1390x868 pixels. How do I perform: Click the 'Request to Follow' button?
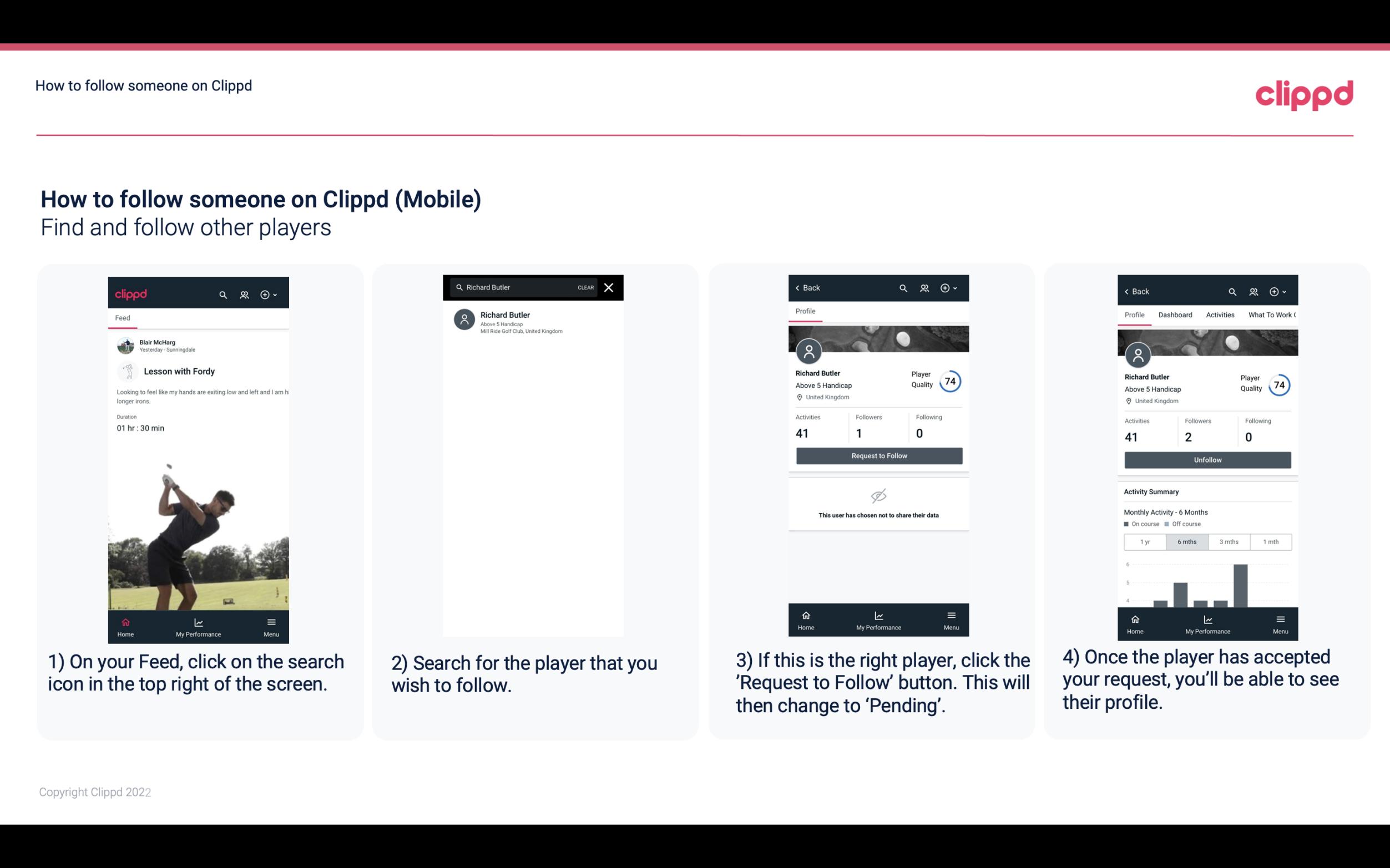[878, 455]
